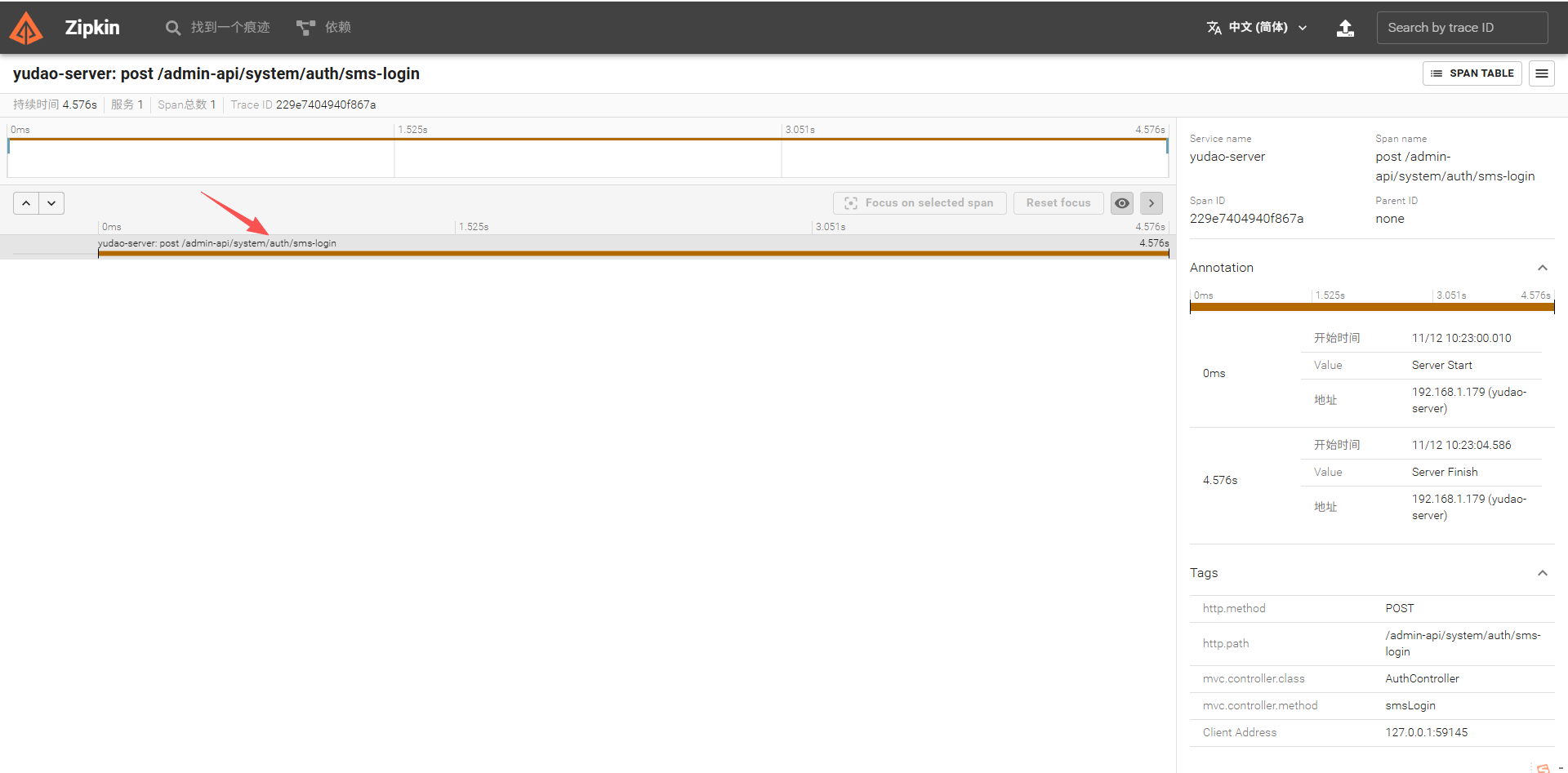
Task: Toggle the eye visibility button
Action: 1122,203
